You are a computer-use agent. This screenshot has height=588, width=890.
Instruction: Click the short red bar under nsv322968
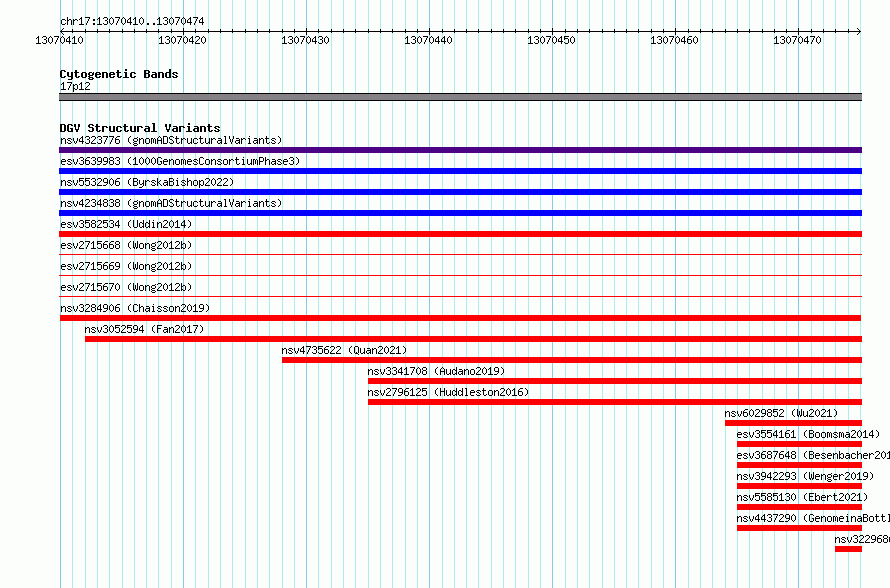pos(849,549)
